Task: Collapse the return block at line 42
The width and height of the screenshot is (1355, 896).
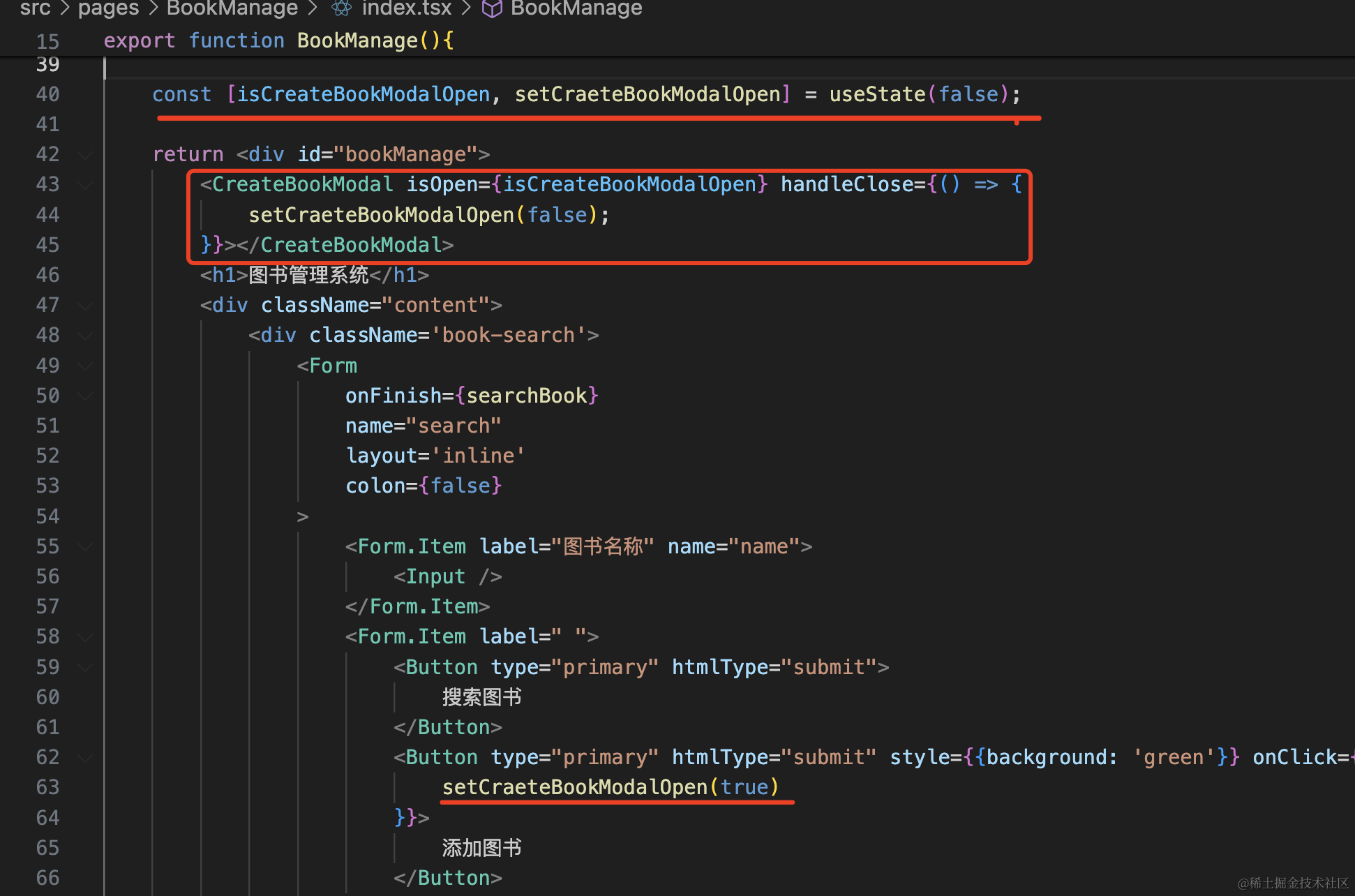Action: (x=85, y=155)
